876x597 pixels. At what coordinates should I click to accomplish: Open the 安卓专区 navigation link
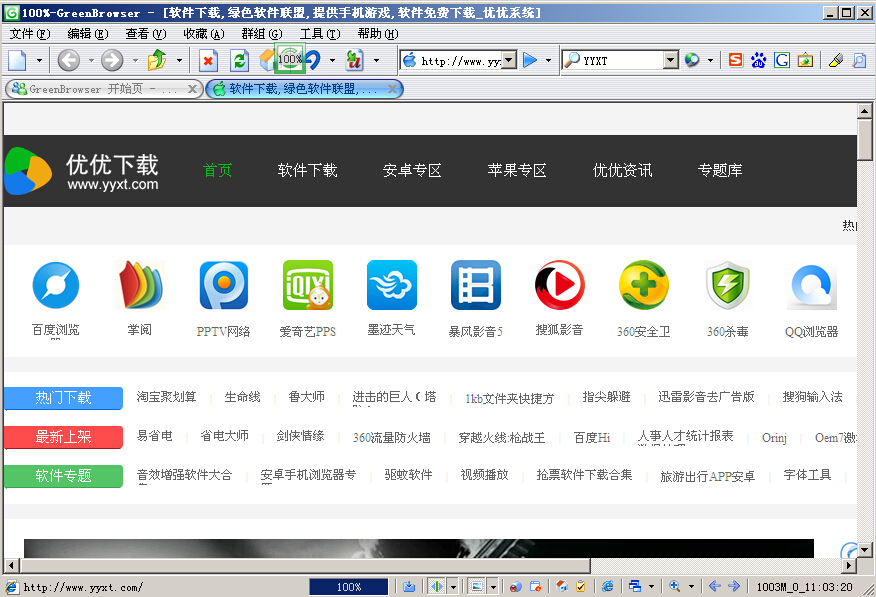coord(412,170)
